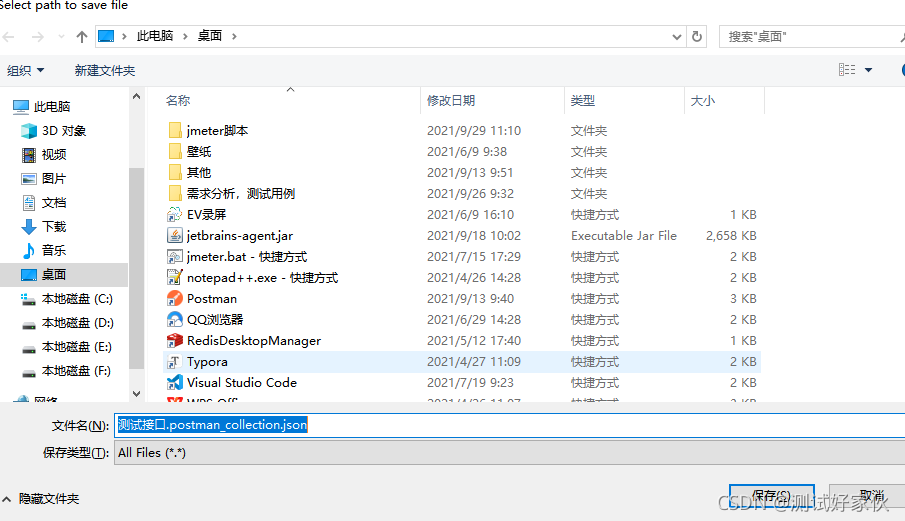The height and width of the screenshot is (521, 905).
Task: Sort by 名称 column header
Action: point(178,100)
